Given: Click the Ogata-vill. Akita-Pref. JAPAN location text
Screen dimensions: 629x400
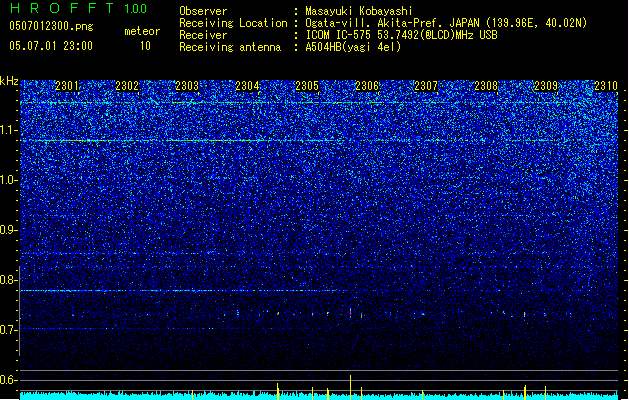Looking at the screenshot, I should (x=446, y=23).
